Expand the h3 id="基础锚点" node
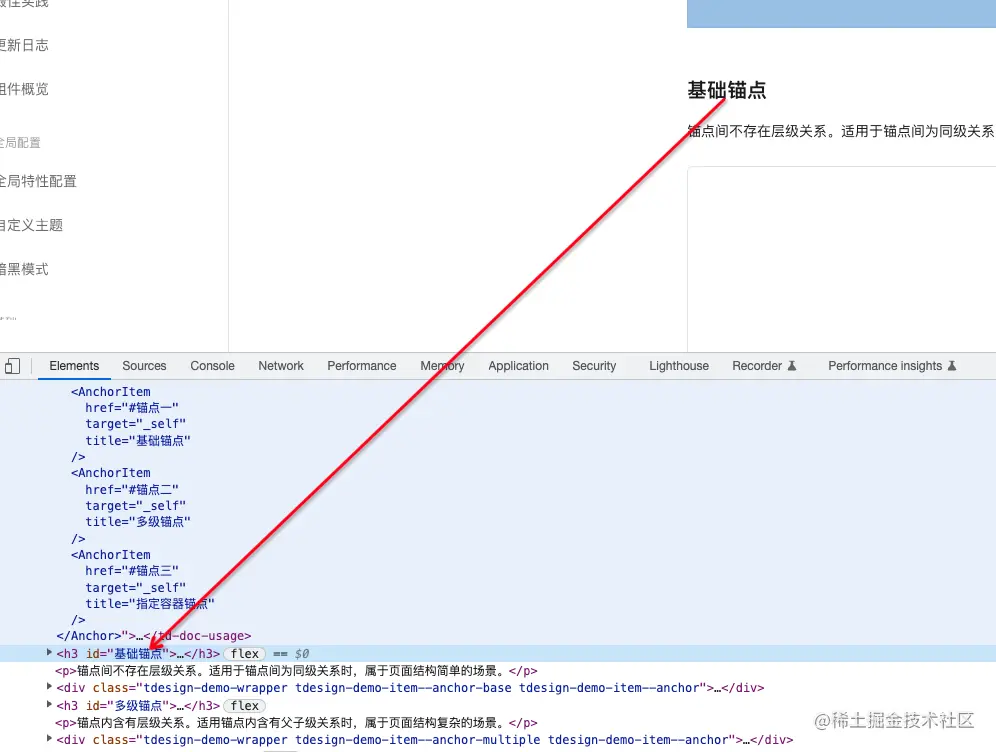The width and height of the screenshot is (996, 752). pos(49,652)
